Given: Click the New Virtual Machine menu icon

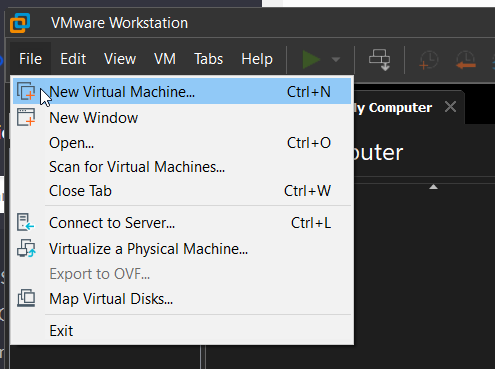Looking at the screenshot, I should point(26,91).
